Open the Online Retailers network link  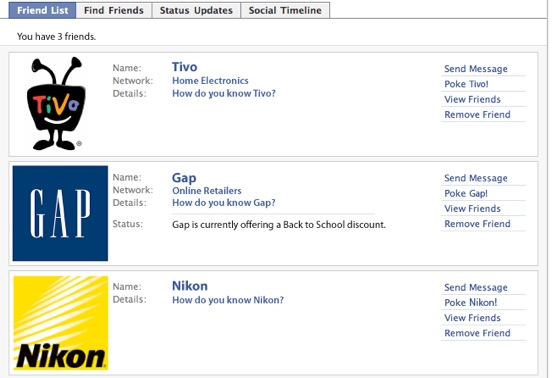pos(207,191)
